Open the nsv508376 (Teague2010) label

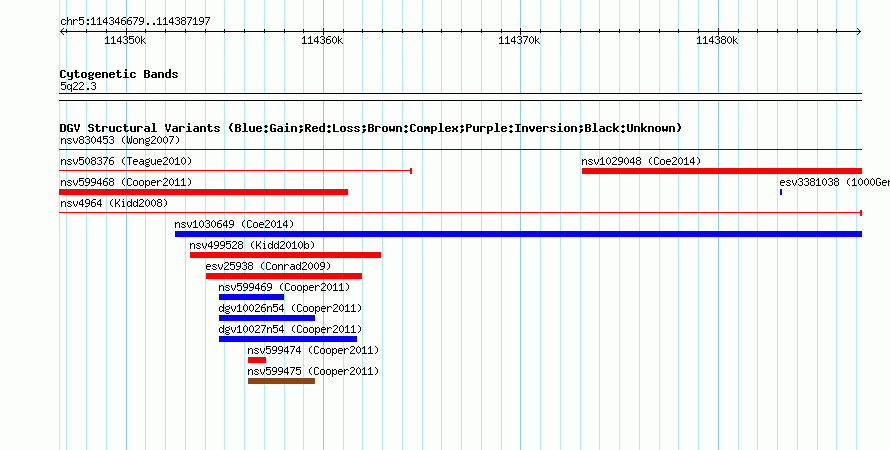pos(126,161)
